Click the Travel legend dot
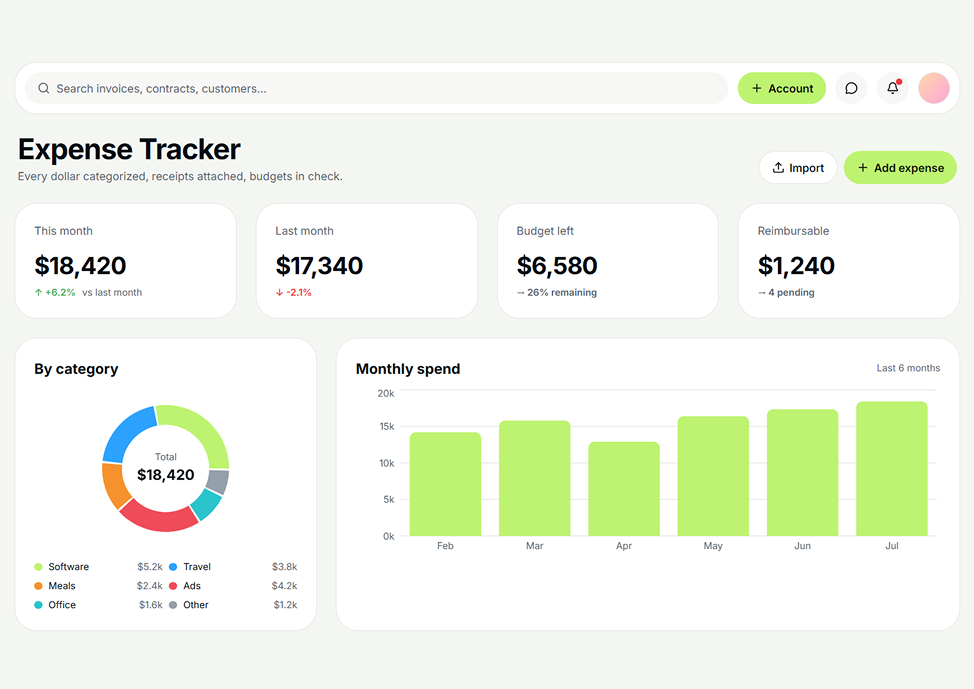The width and height of the screenshot is (974, 689). pyautogui.click(x=173, y=567)
